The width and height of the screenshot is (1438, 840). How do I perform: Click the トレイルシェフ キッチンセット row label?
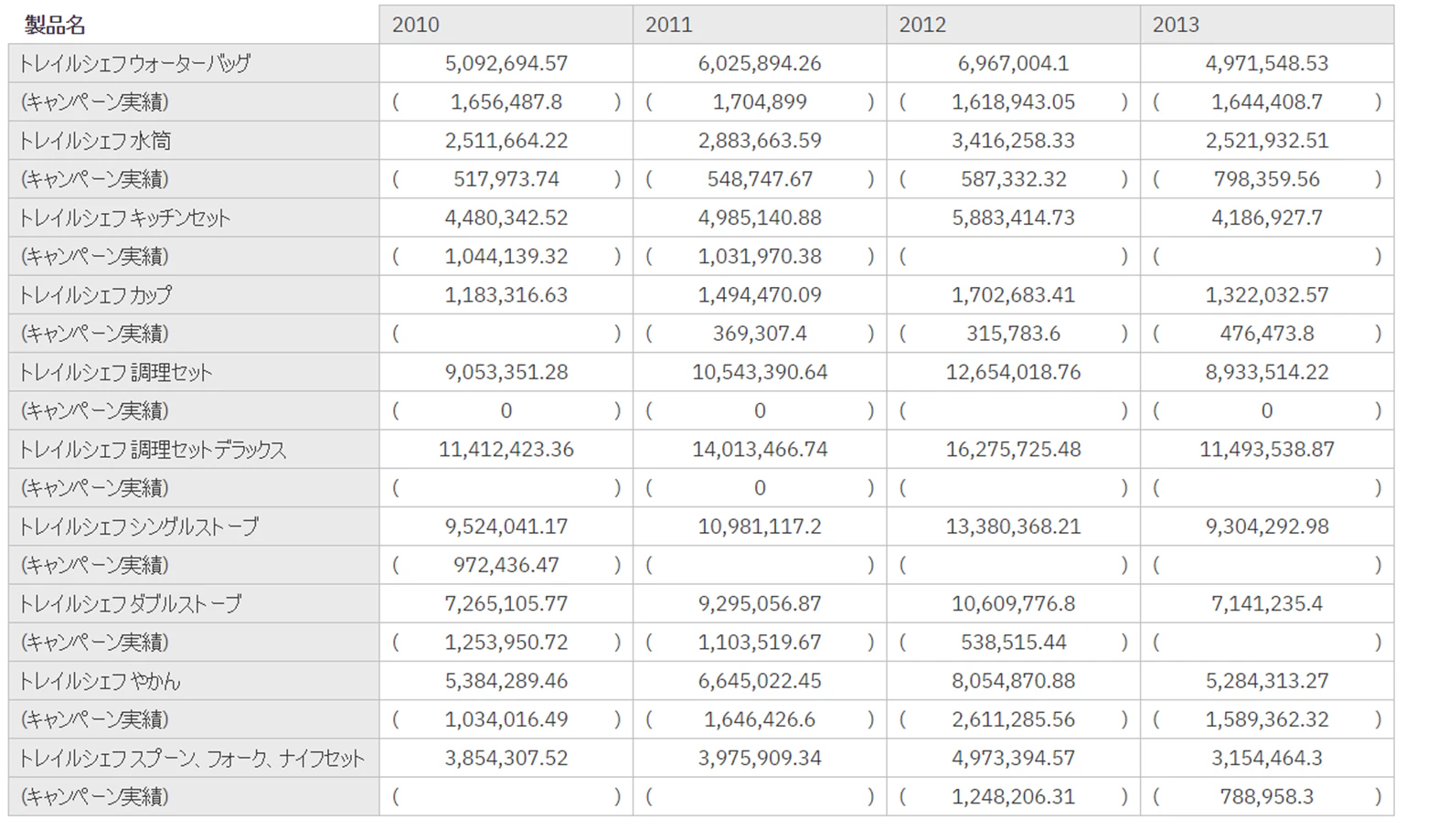click(x=194, y=218)
